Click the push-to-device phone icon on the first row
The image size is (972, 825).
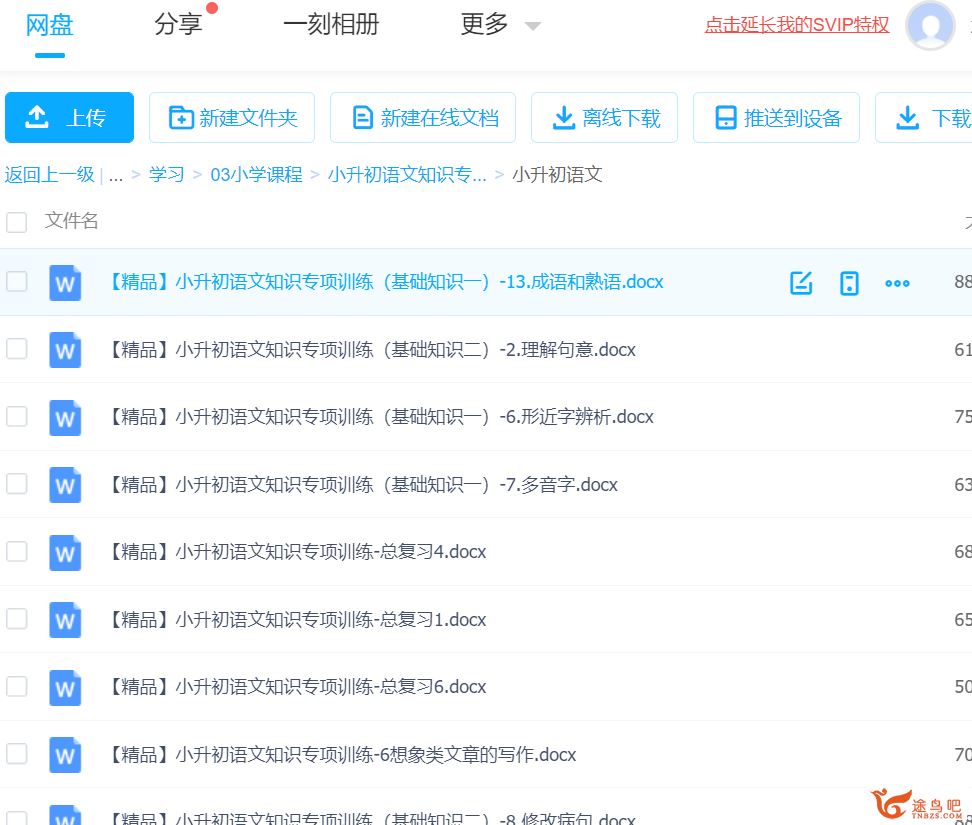coord(849,283)
